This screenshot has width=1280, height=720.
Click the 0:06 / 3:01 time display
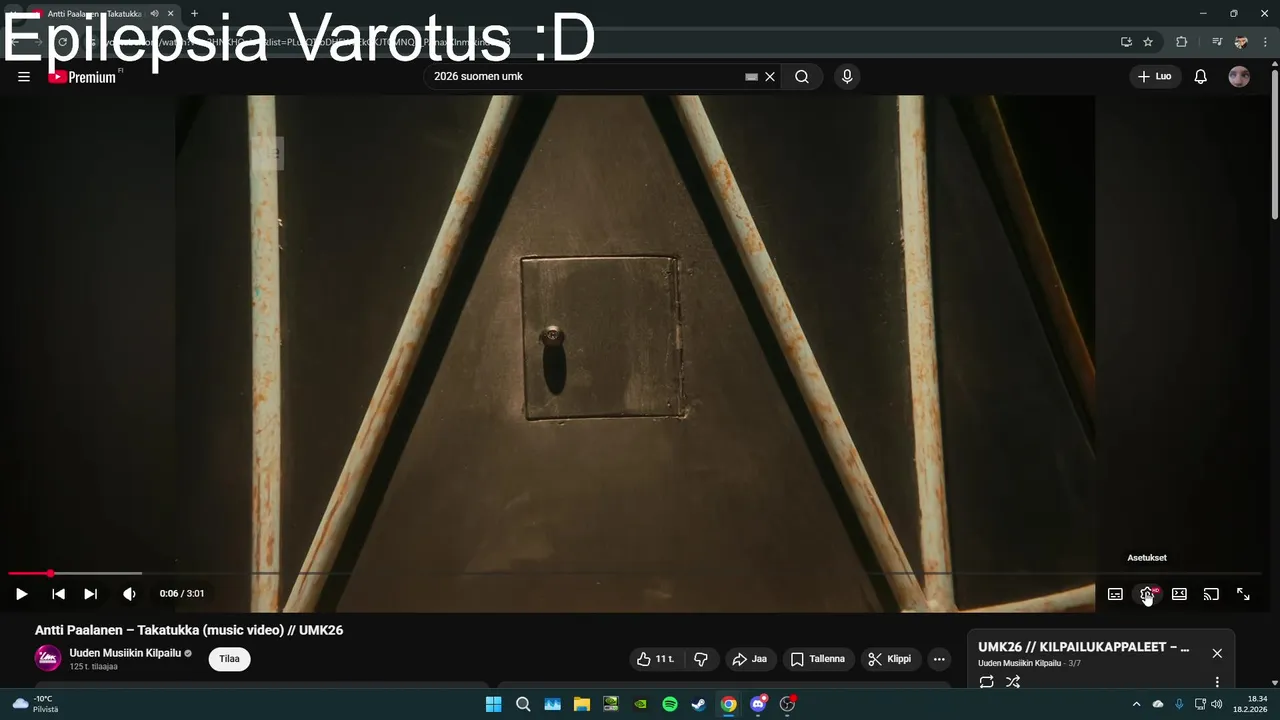(182, 594)
